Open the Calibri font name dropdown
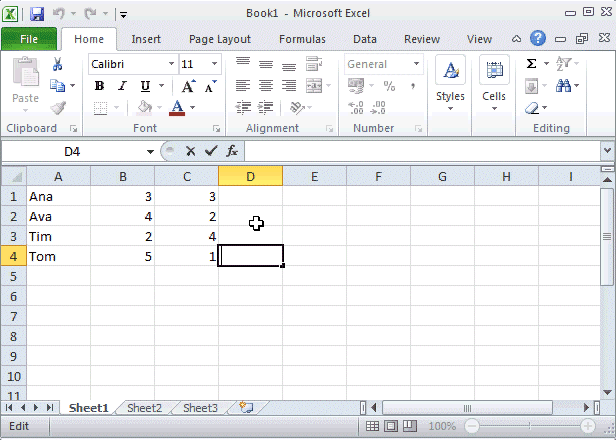616x440 pixels. click(x=171, y=64)
